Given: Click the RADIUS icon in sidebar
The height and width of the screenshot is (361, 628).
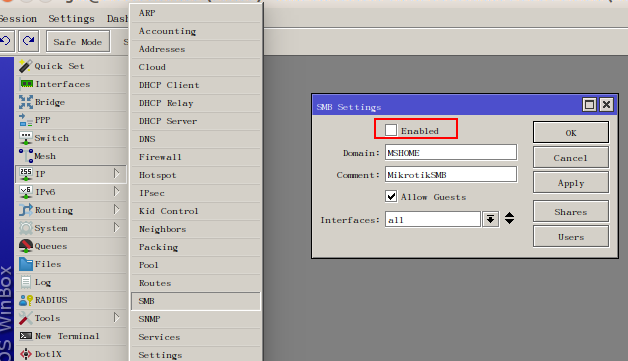Looking at the screenshot, I should coord(26,300).
